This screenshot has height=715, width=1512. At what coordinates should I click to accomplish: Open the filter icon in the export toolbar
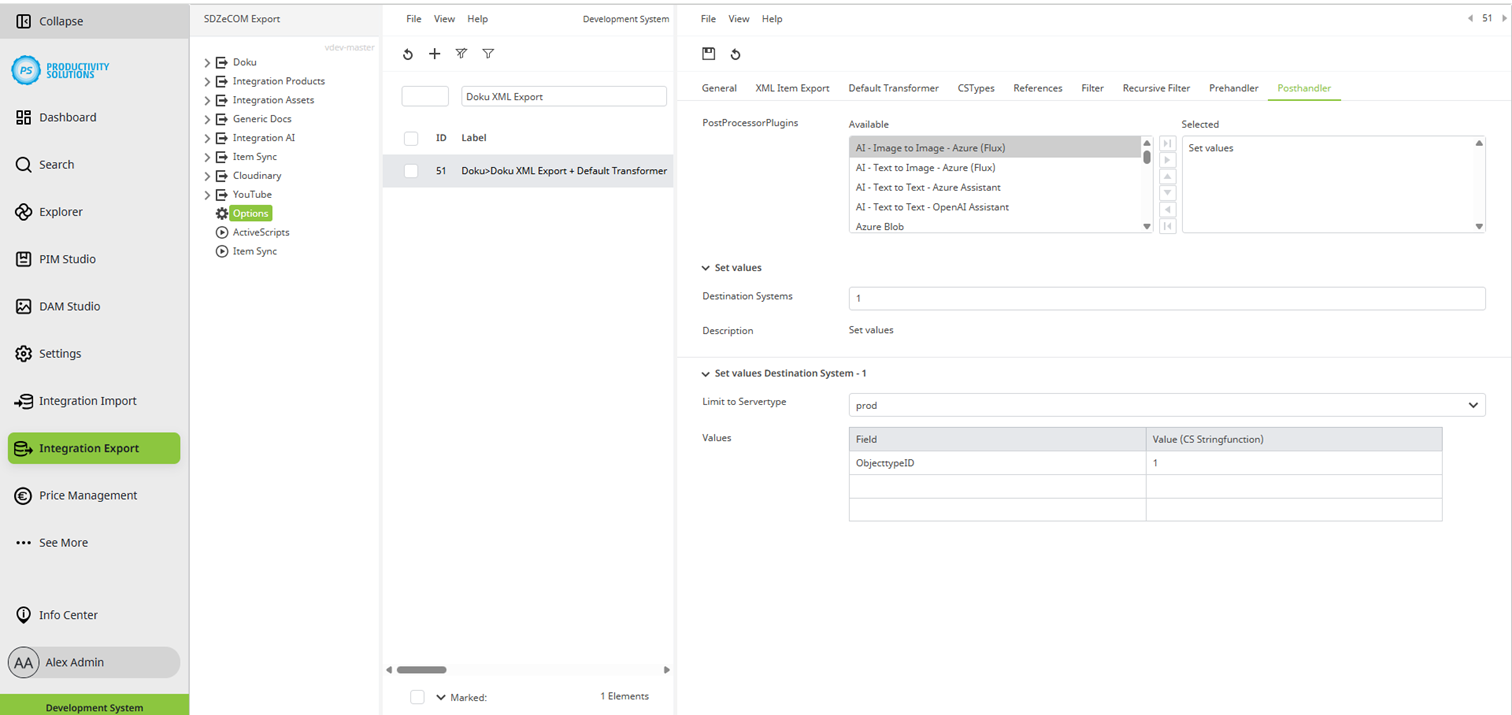coord(488,54)
